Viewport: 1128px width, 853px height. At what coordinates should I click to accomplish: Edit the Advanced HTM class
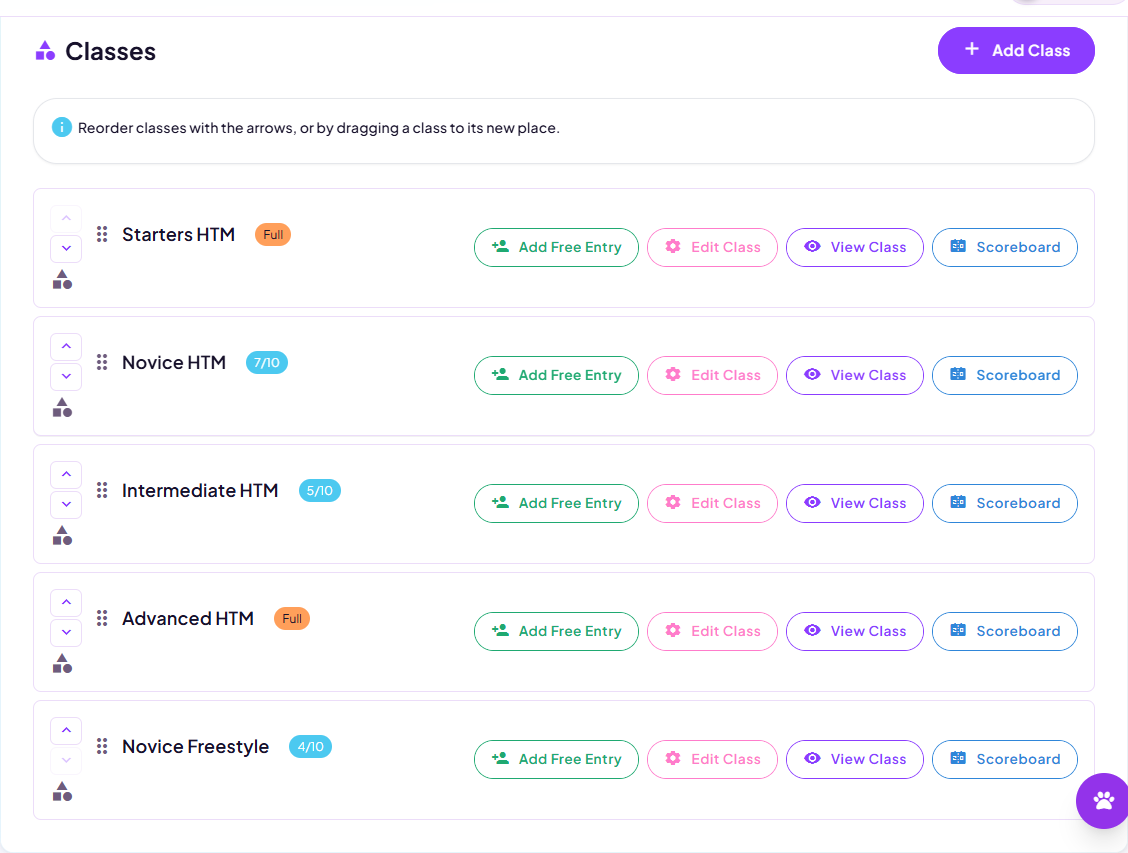coord(712,631)
